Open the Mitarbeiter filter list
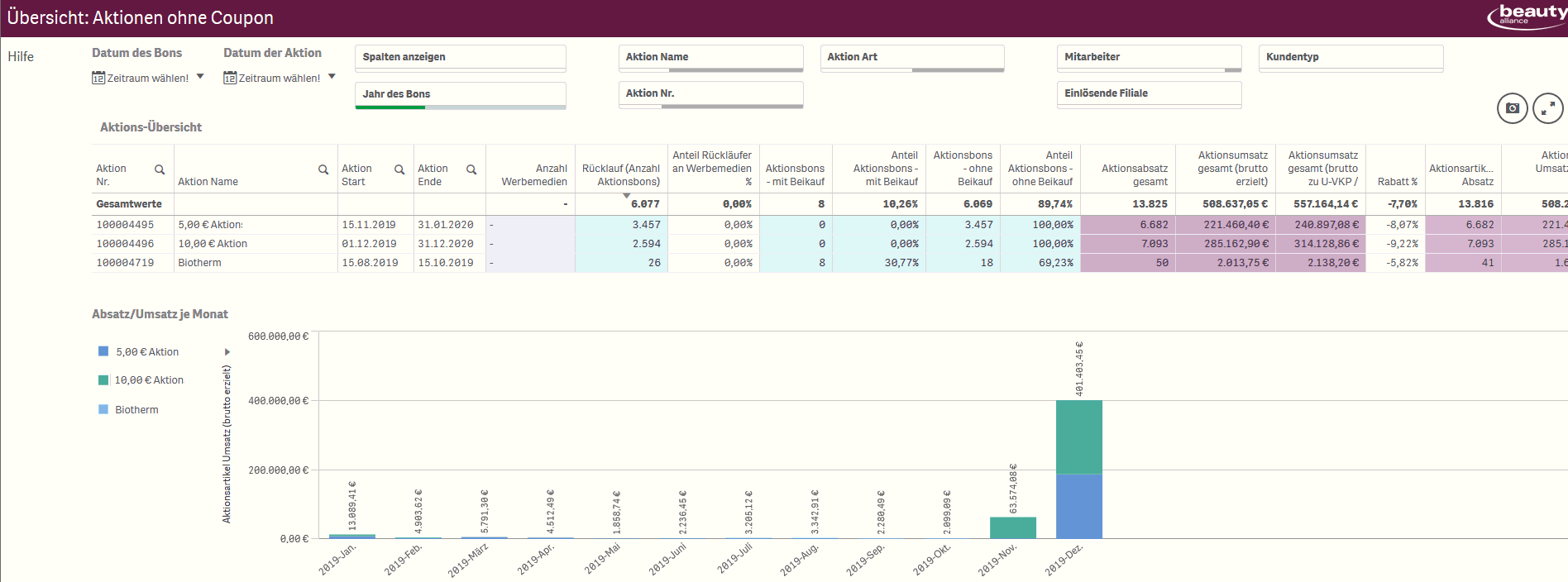The height and width of the screenshot is (582, 1568). (x=1148, y=57)
